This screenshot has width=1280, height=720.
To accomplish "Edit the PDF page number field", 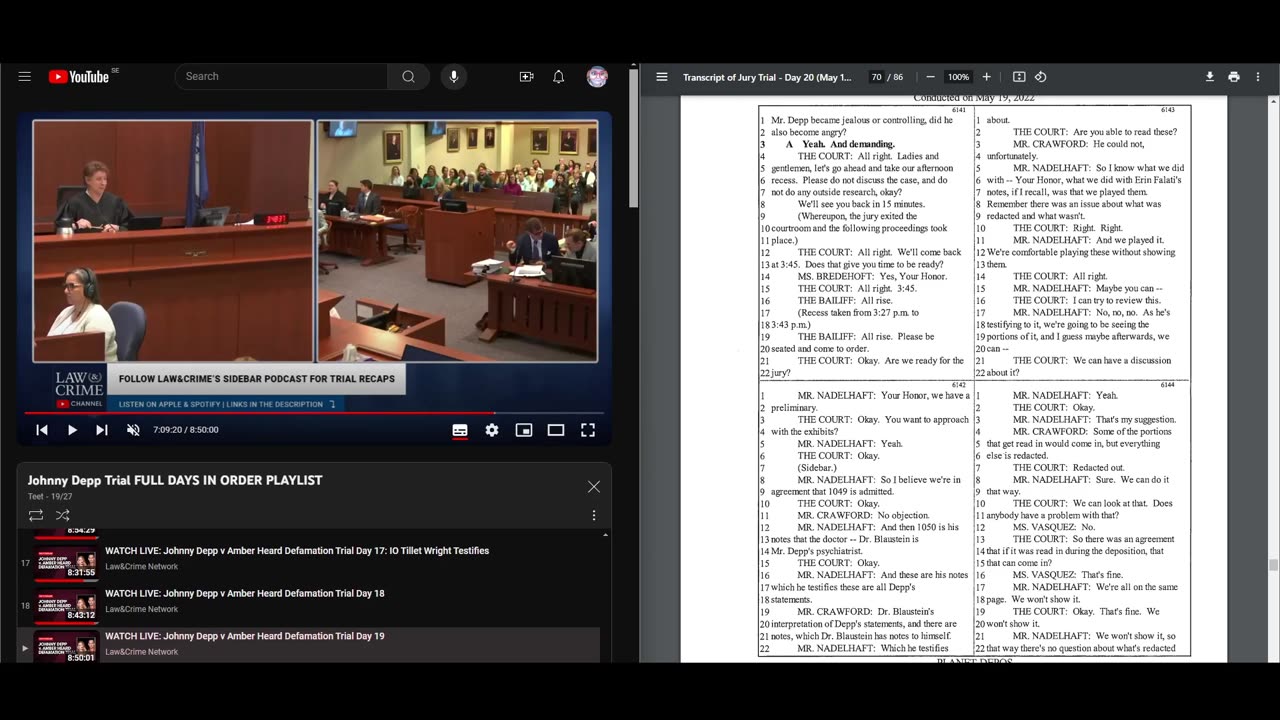I will pyautogui.click(x=876, y=77).
